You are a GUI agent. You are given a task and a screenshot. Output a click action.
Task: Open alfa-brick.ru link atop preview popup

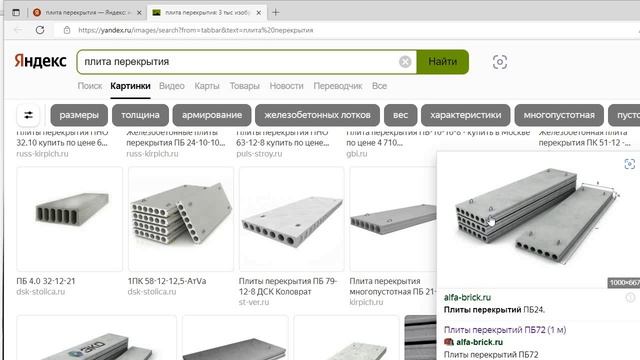pyautogui.click(x=467, y=298)
